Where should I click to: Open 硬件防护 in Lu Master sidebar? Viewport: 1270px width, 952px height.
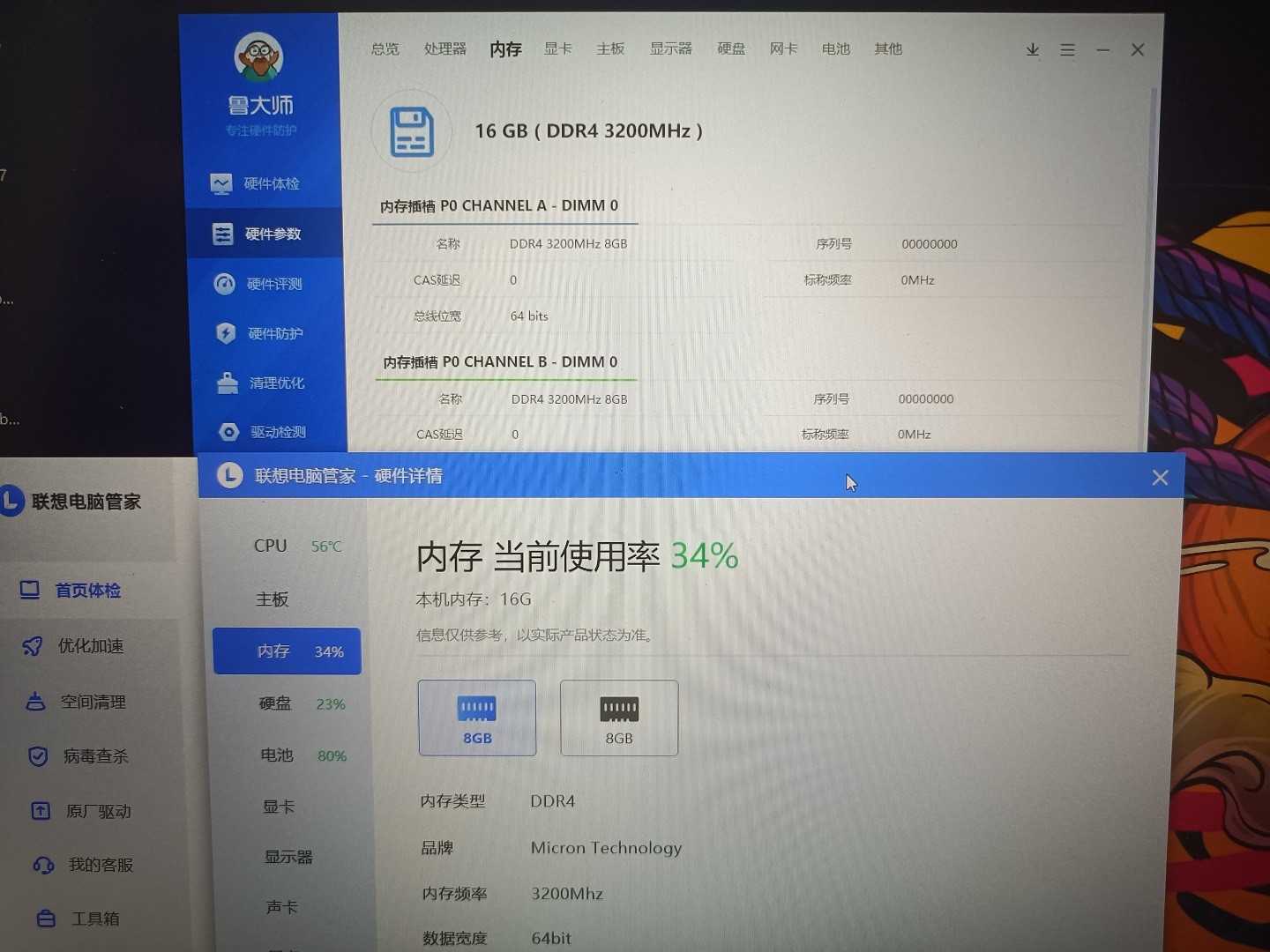pyautogui.click(x=259, y=333)
